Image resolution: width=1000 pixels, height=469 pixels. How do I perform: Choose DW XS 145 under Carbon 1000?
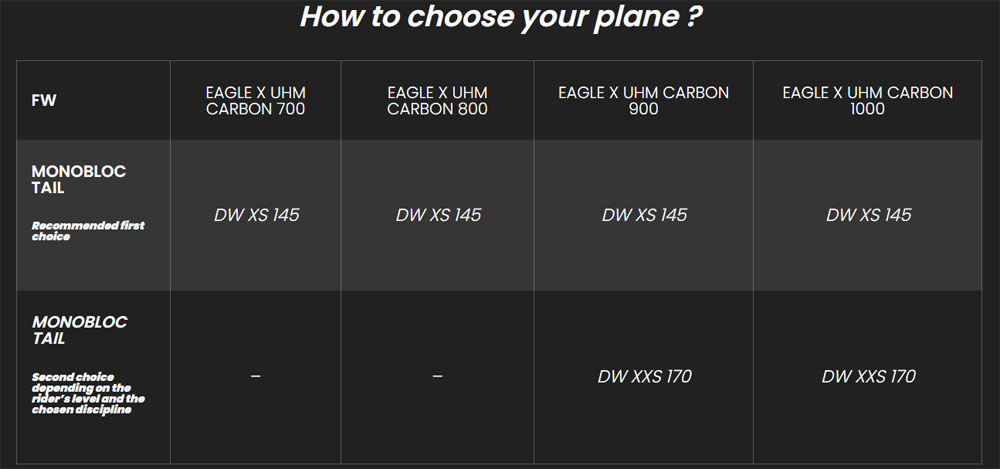[x=868, y=215]
